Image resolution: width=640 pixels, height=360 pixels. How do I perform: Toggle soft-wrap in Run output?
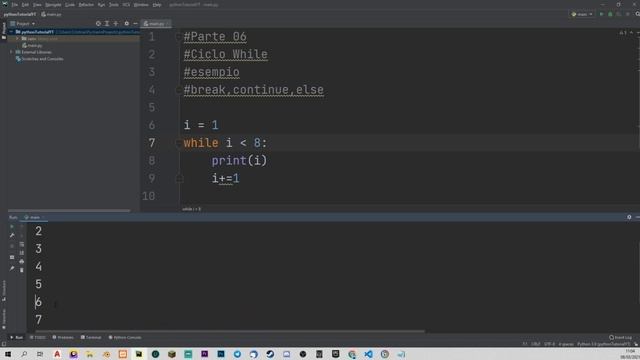pos(22,244)
